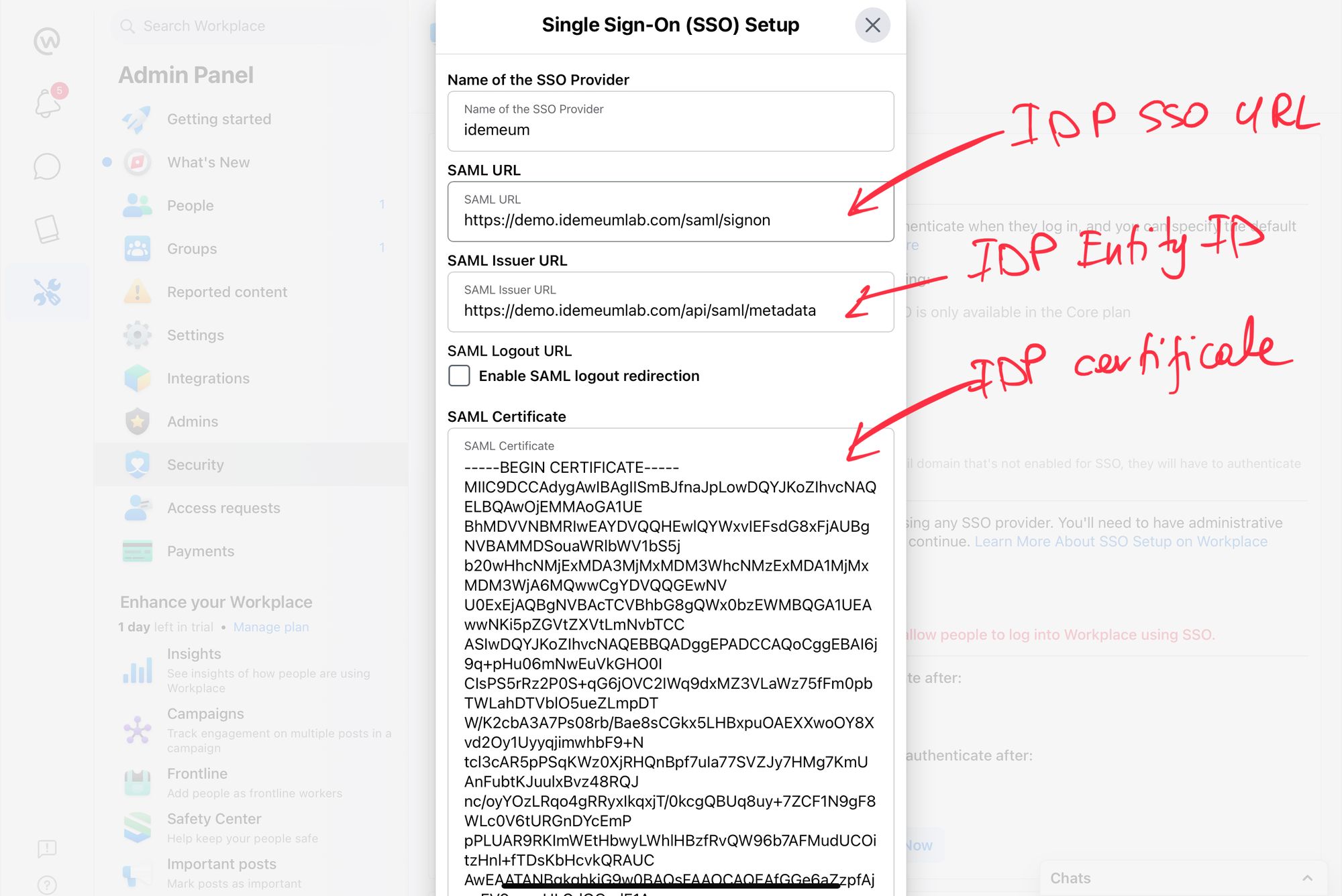Screen dimensions: 1342x896
Task: Open Payments section
Action: tap(251, 551)
